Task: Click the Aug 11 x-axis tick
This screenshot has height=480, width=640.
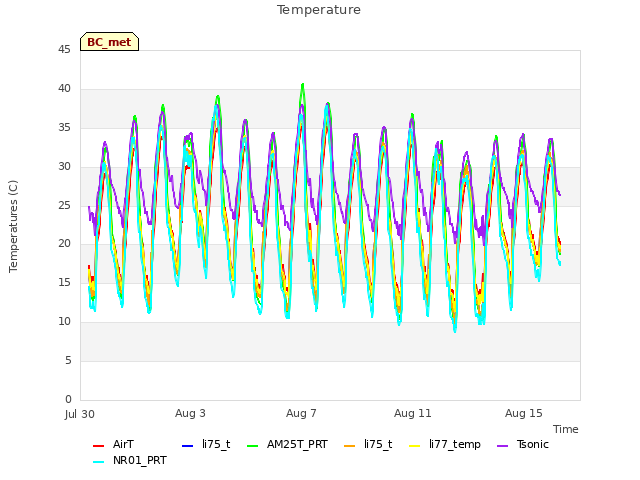Action: pos(413,413)
